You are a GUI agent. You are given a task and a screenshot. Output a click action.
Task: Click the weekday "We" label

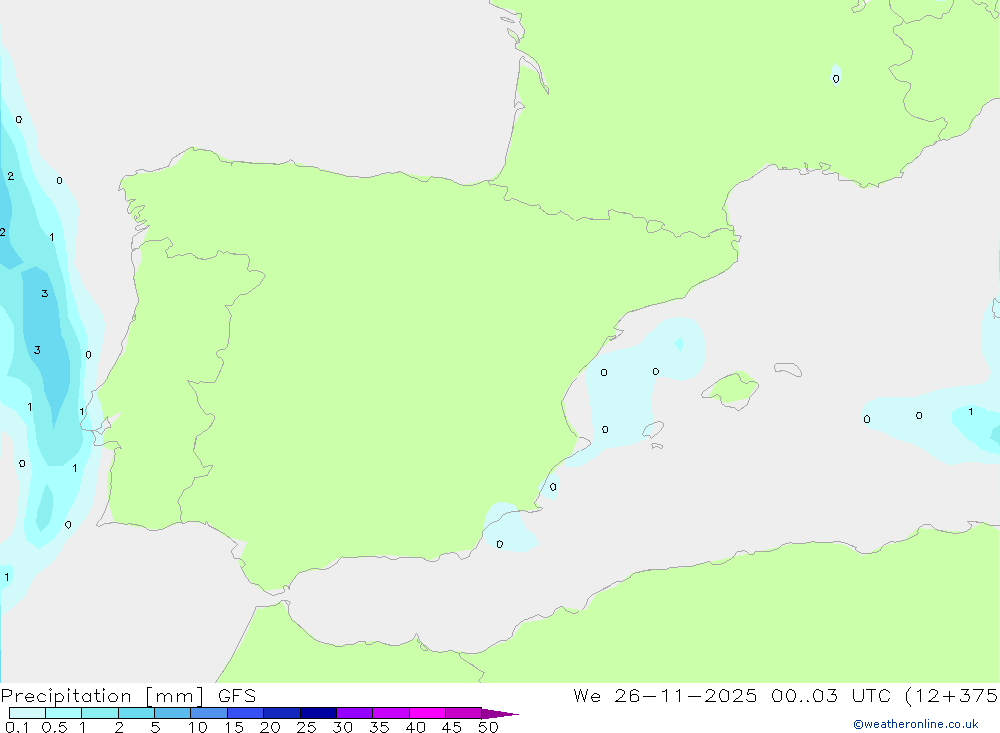[587, 695]
